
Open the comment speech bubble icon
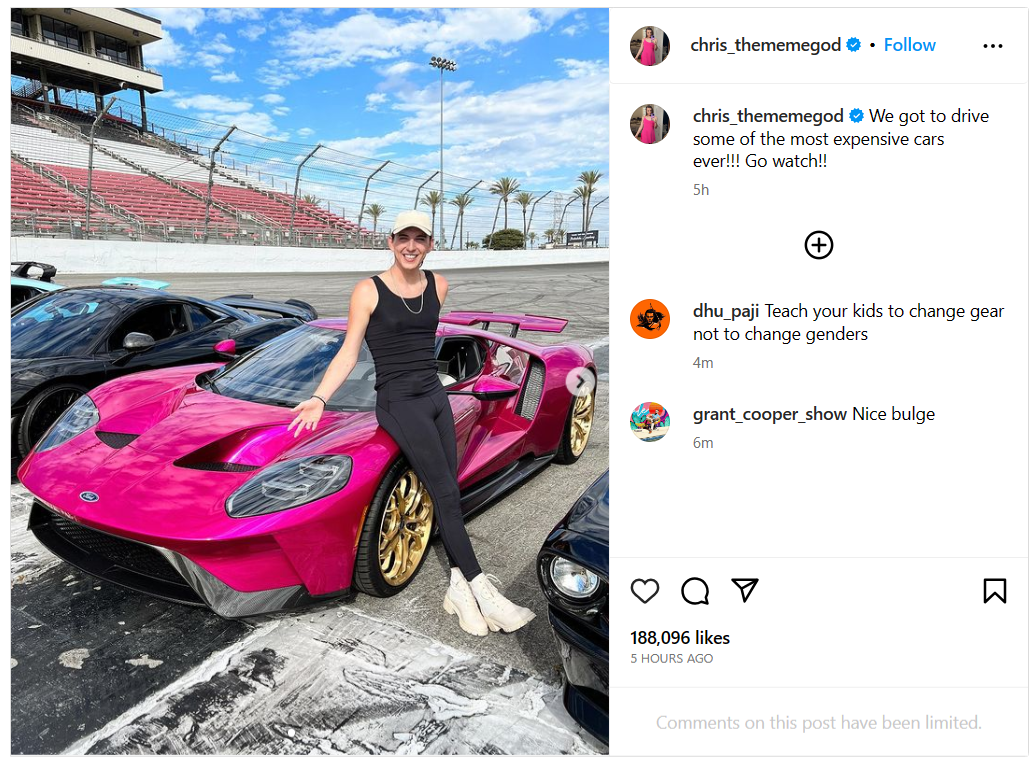click(x=695, y=591)
